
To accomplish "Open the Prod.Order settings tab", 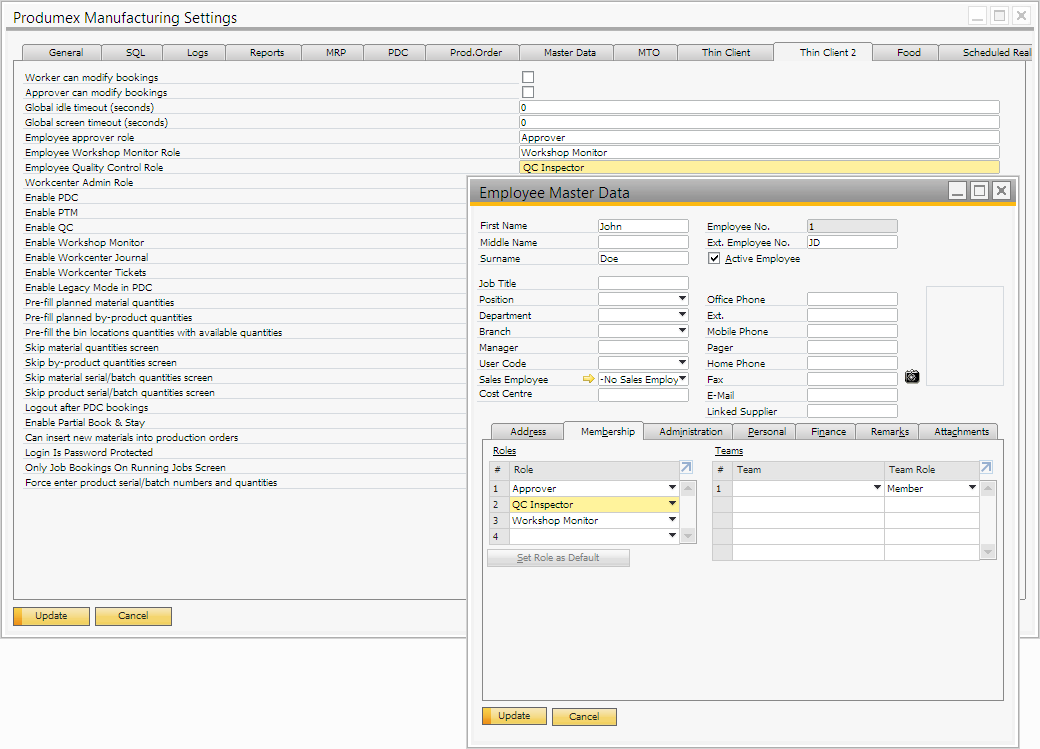I will tap(476, 52).
